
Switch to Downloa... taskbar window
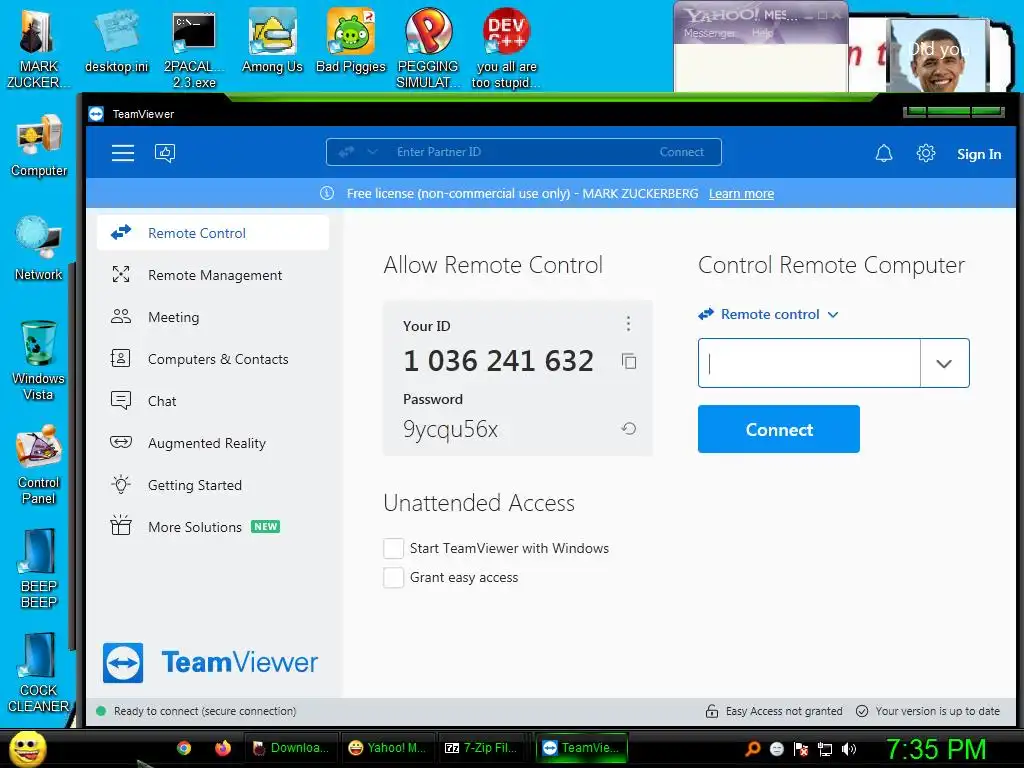click(291, 748)
